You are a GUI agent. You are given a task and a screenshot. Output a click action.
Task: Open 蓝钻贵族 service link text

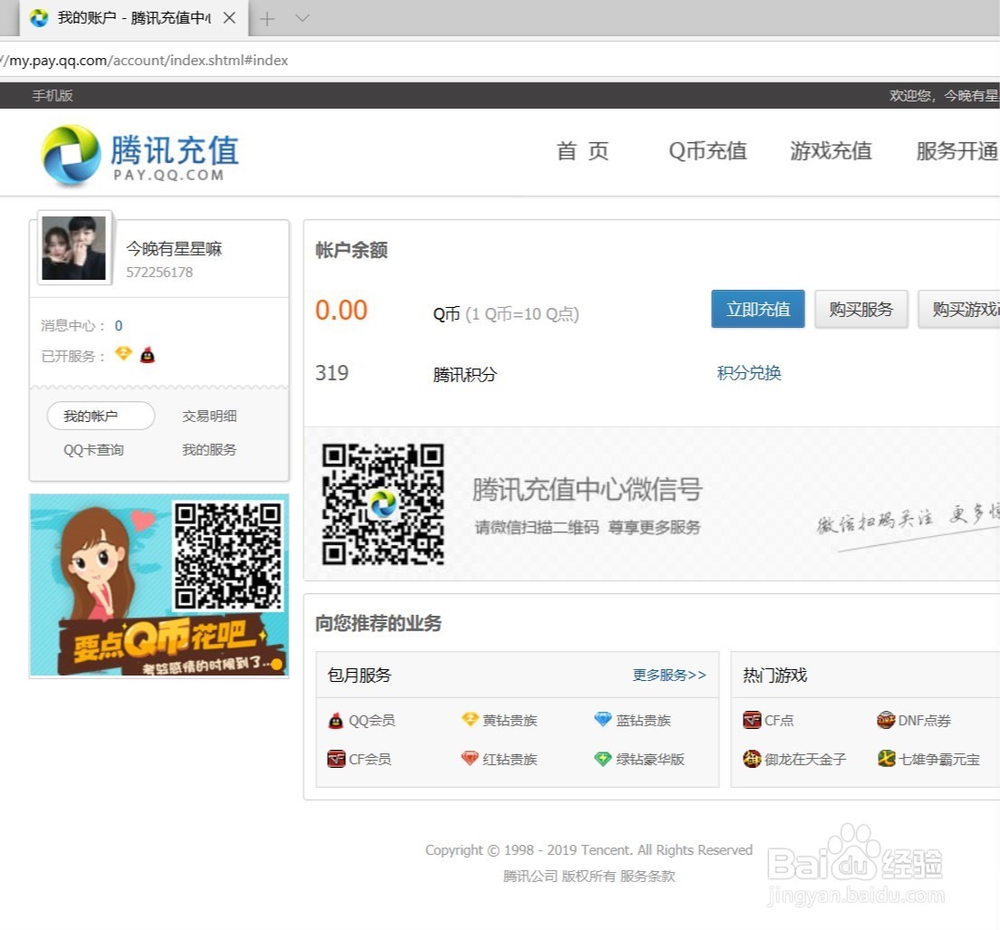tap(643, 721)
